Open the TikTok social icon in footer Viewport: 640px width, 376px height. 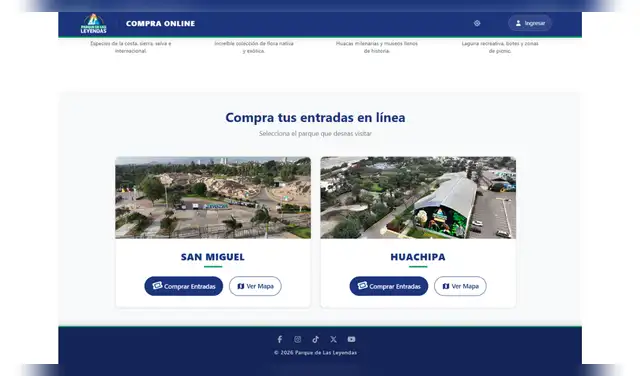316,339
